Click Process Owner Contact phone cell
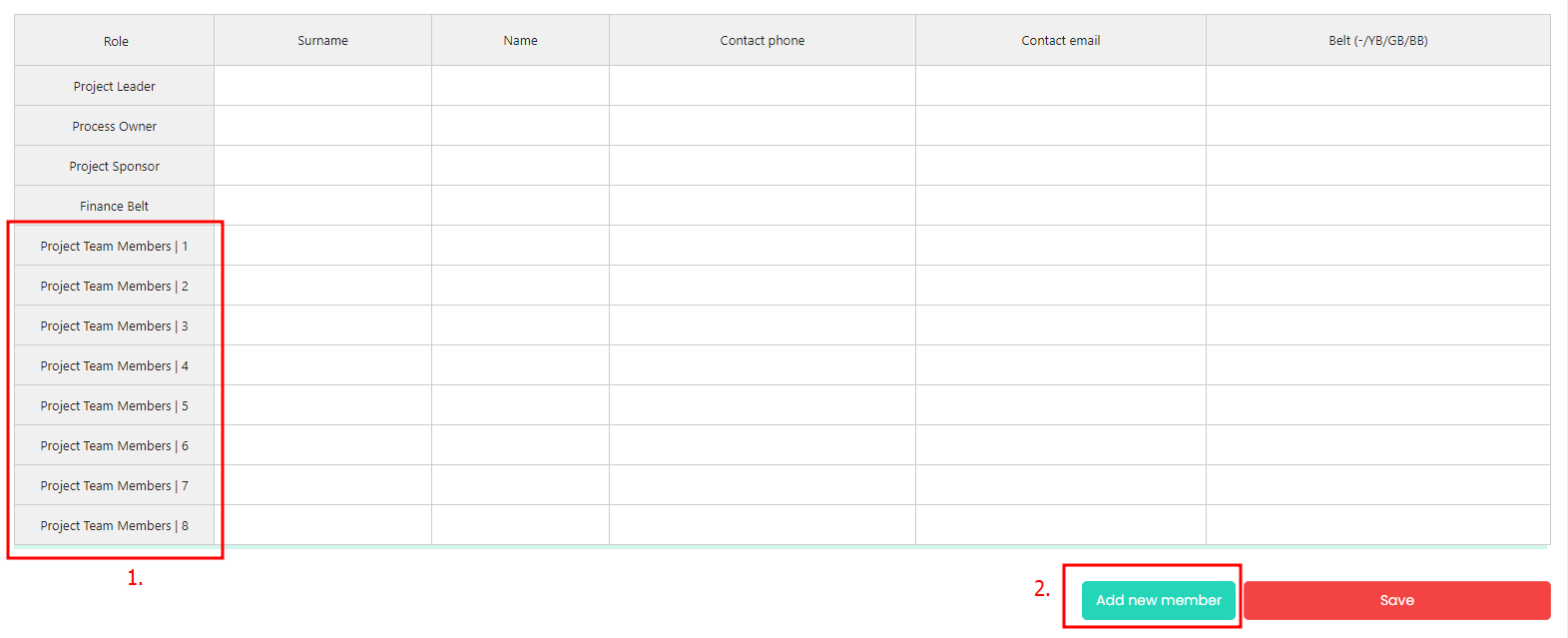This screenshot has width=1568, height=638. pyautogui.click(x=763, y=126)
